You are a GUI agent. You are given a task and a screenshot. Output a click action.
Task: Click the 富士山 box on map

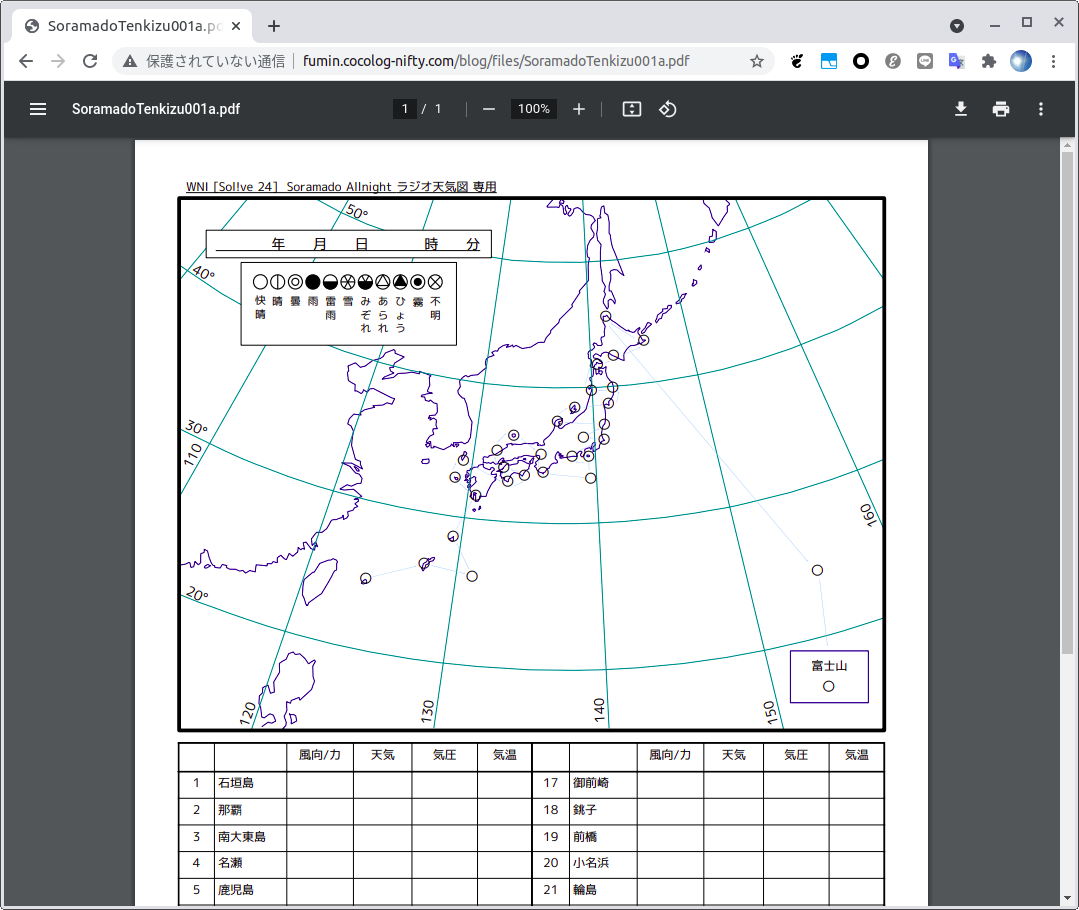point(829,677)
